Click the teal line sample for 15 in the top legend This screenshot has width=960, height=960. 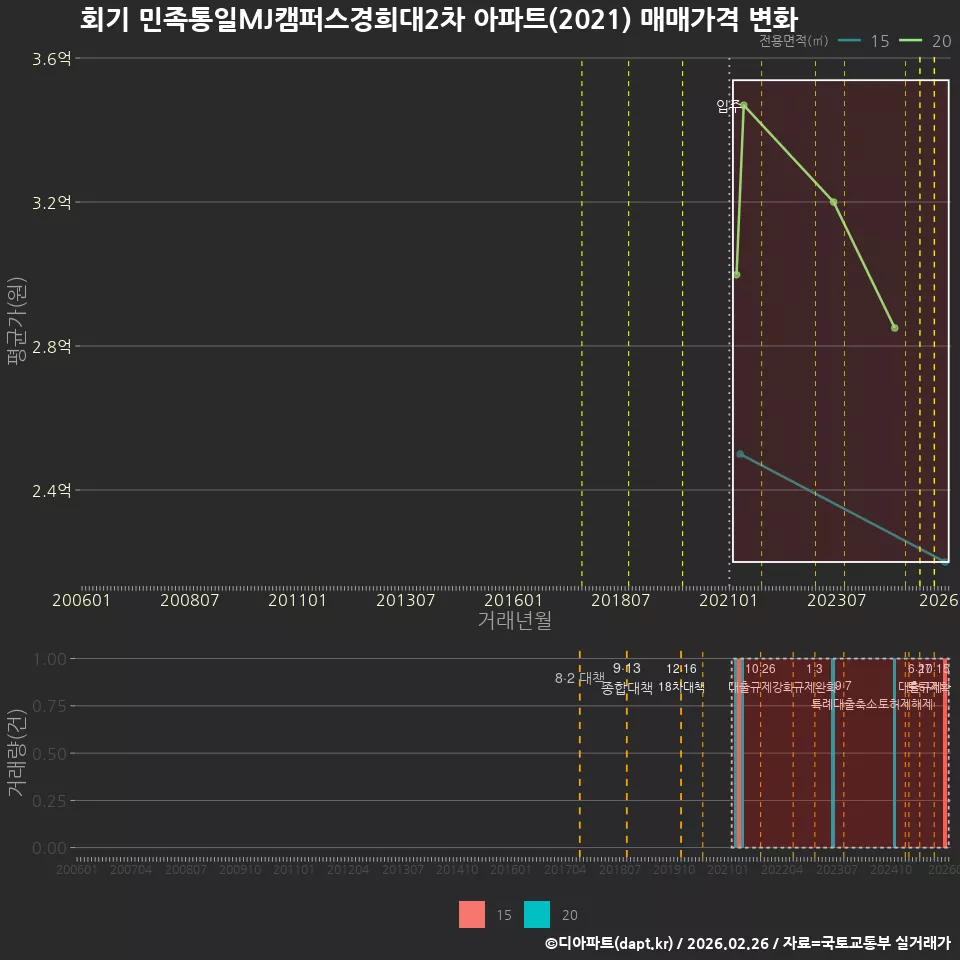pyautogui.click(x=849, y=41)
